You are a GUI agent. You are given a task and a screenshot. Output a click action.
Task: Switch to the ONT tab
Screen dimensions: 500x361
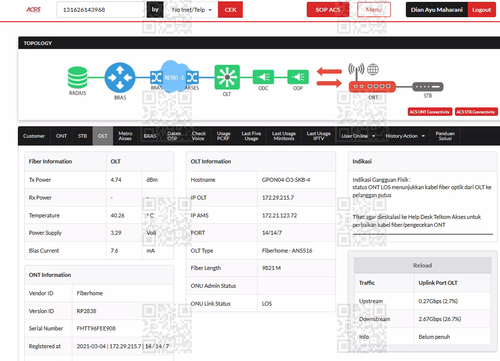[61, 136]
